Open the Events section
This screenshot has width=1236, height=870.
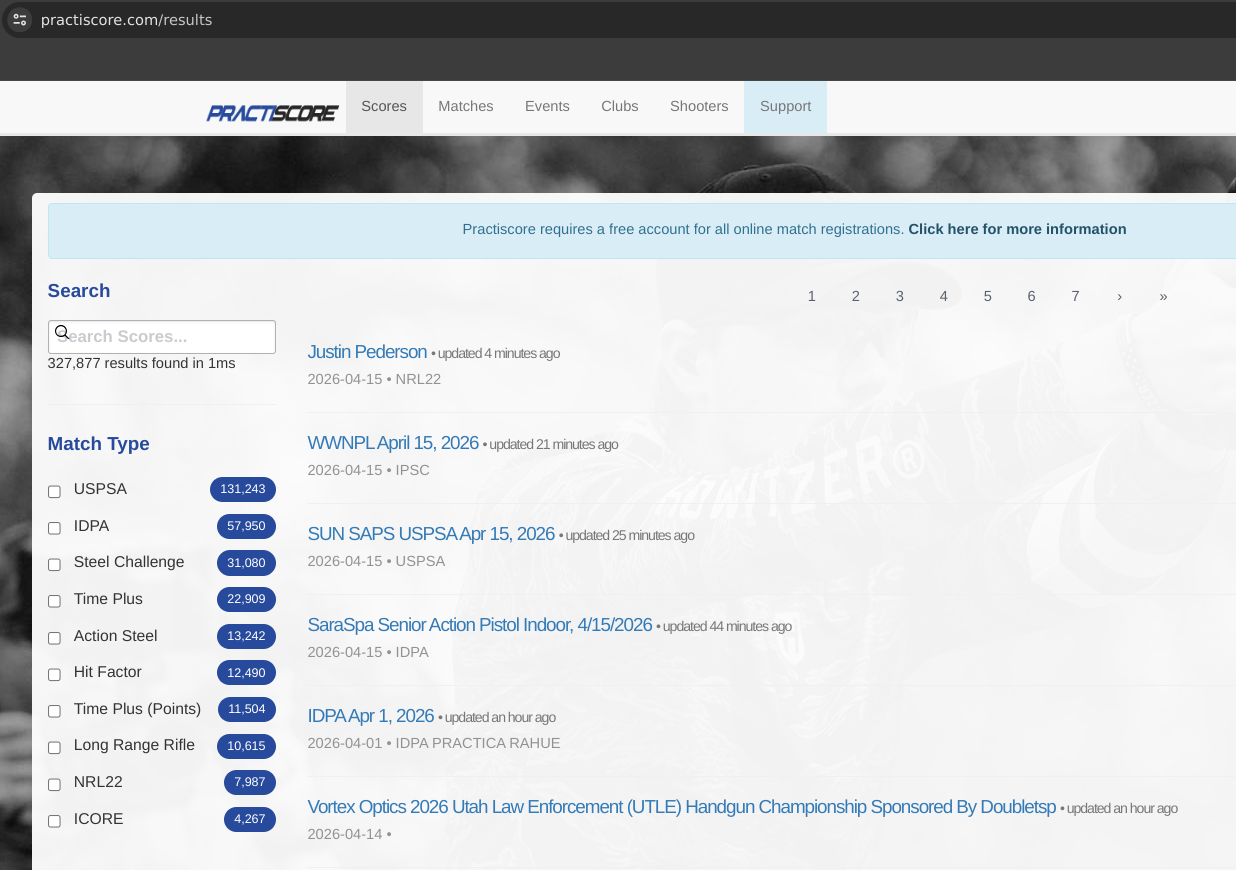click(547, 106)
